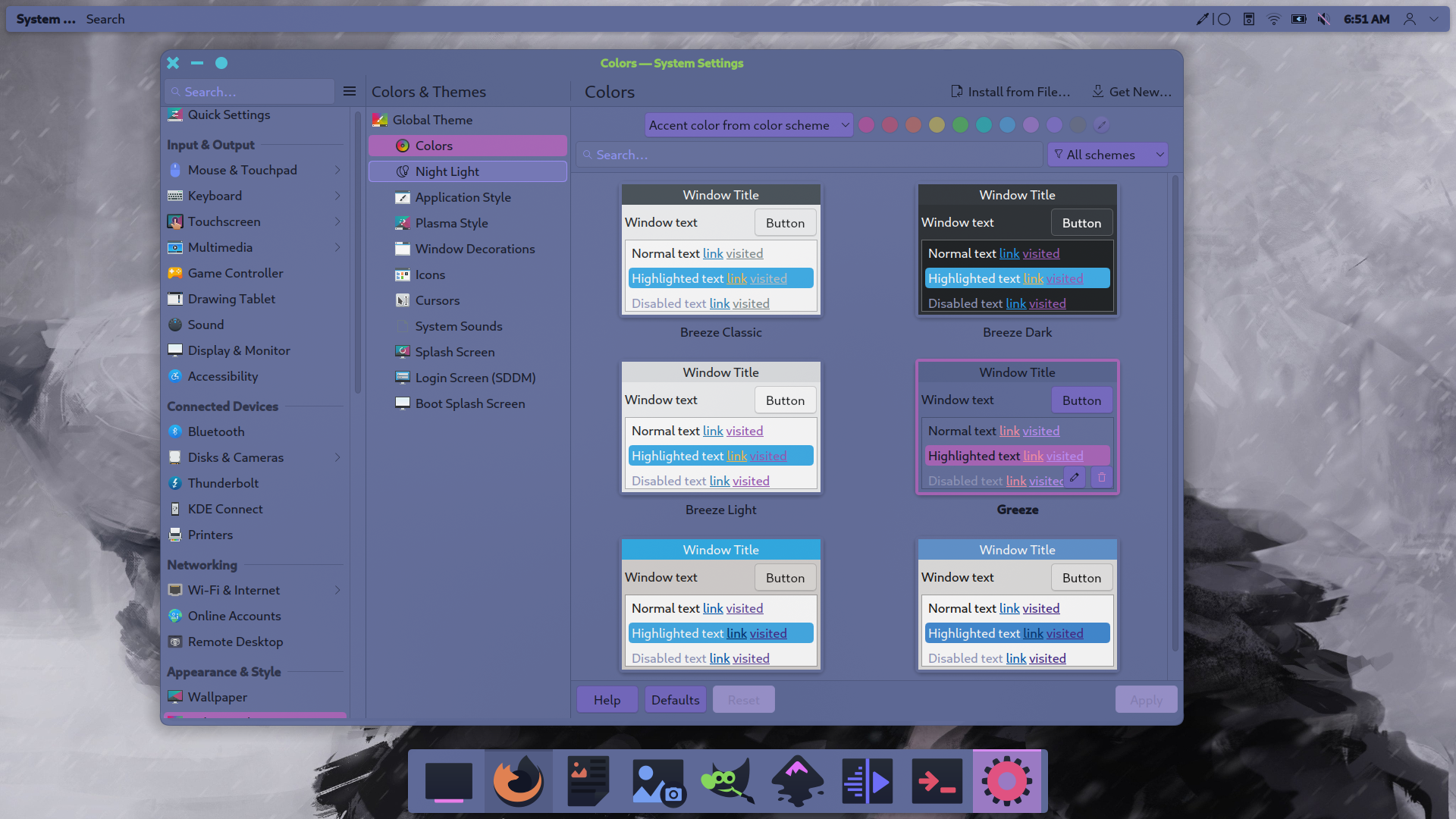The image size is (1456, 819).
Task: Click the Reset button
Action: click(x=743, y=699)
